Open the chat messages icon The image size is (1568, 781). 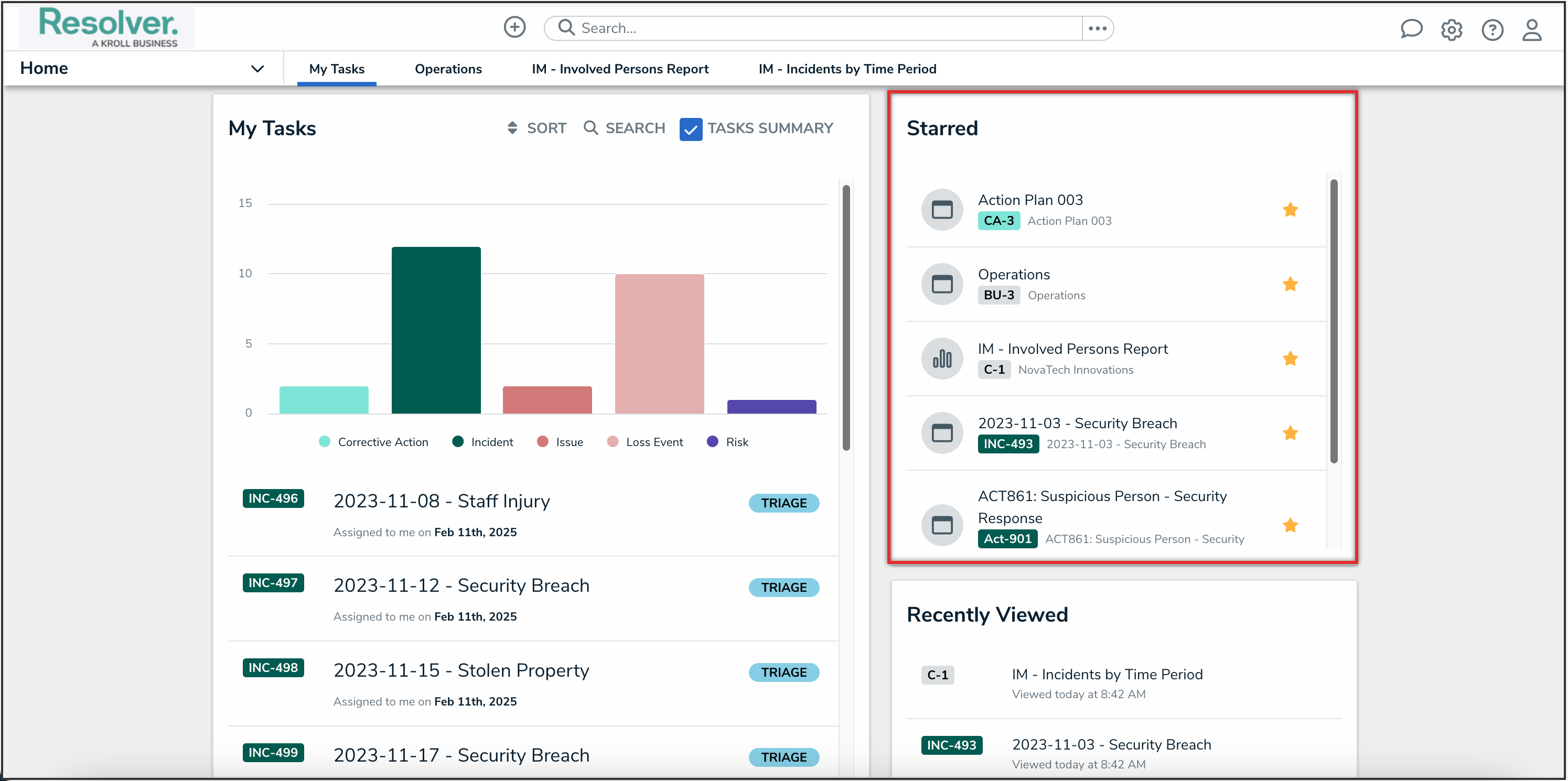point(1411,29)
